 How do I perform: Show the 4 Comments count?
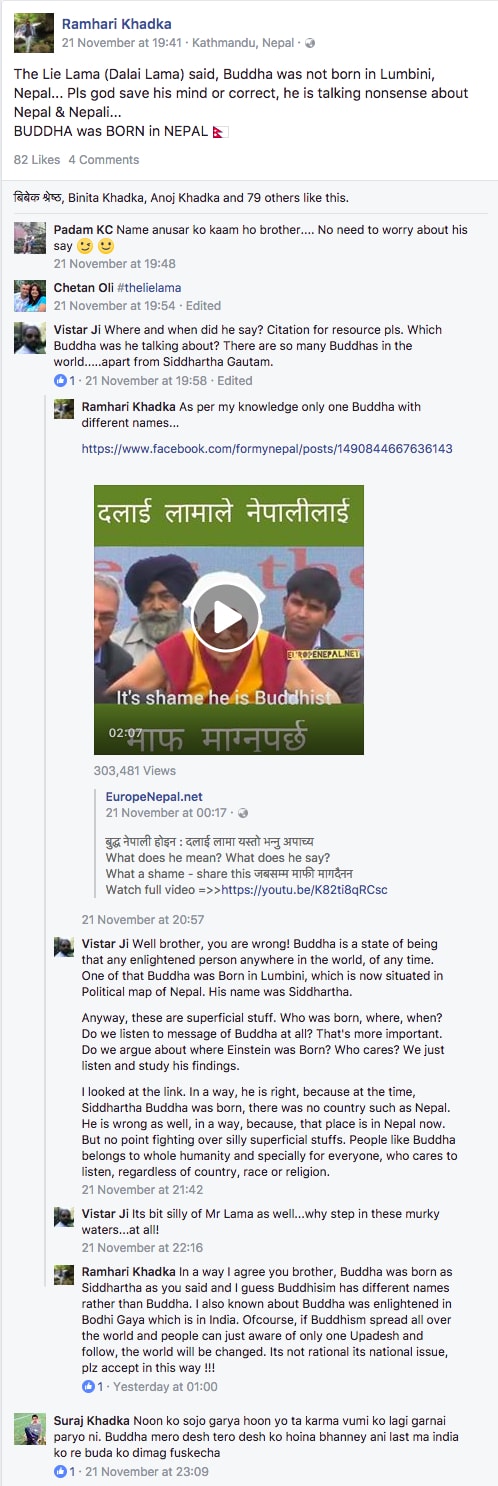click(104, 160)
